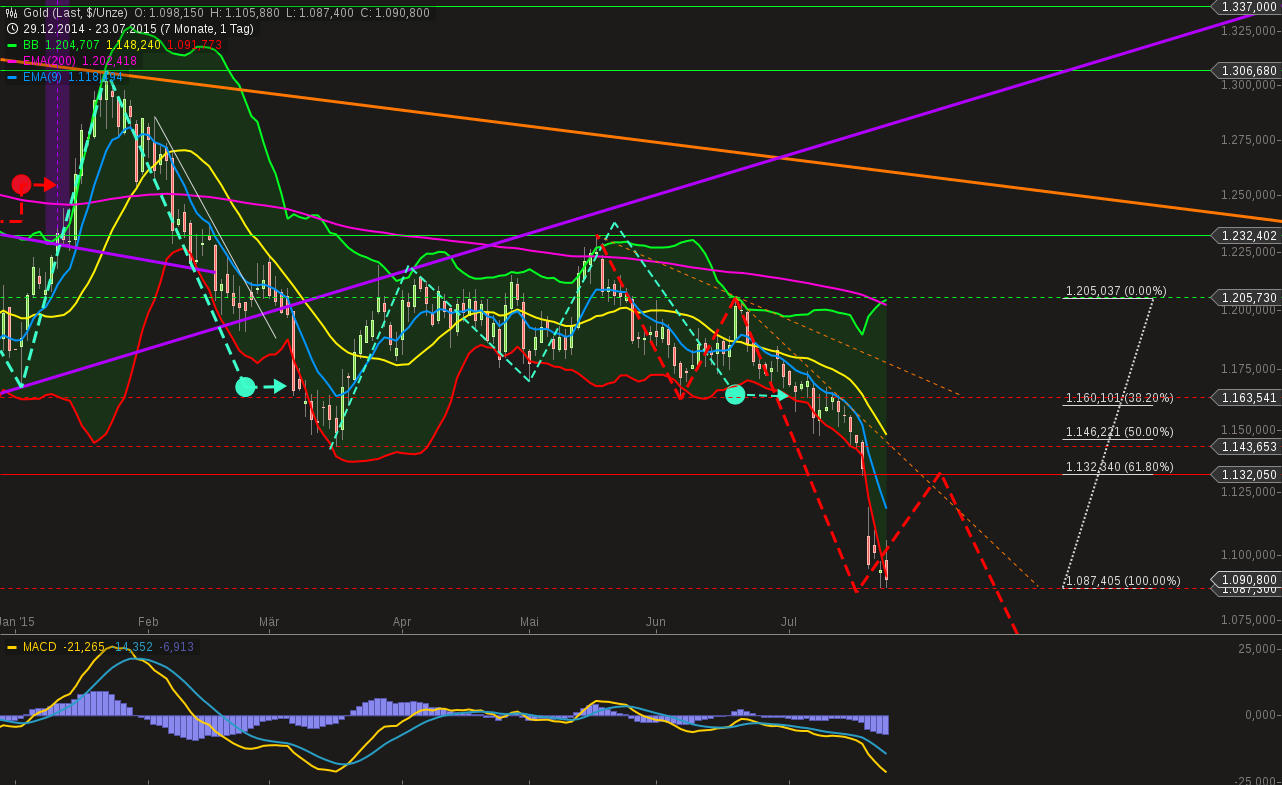Click the Apr time axis label
1282x785 pixels.
[402, 622]
